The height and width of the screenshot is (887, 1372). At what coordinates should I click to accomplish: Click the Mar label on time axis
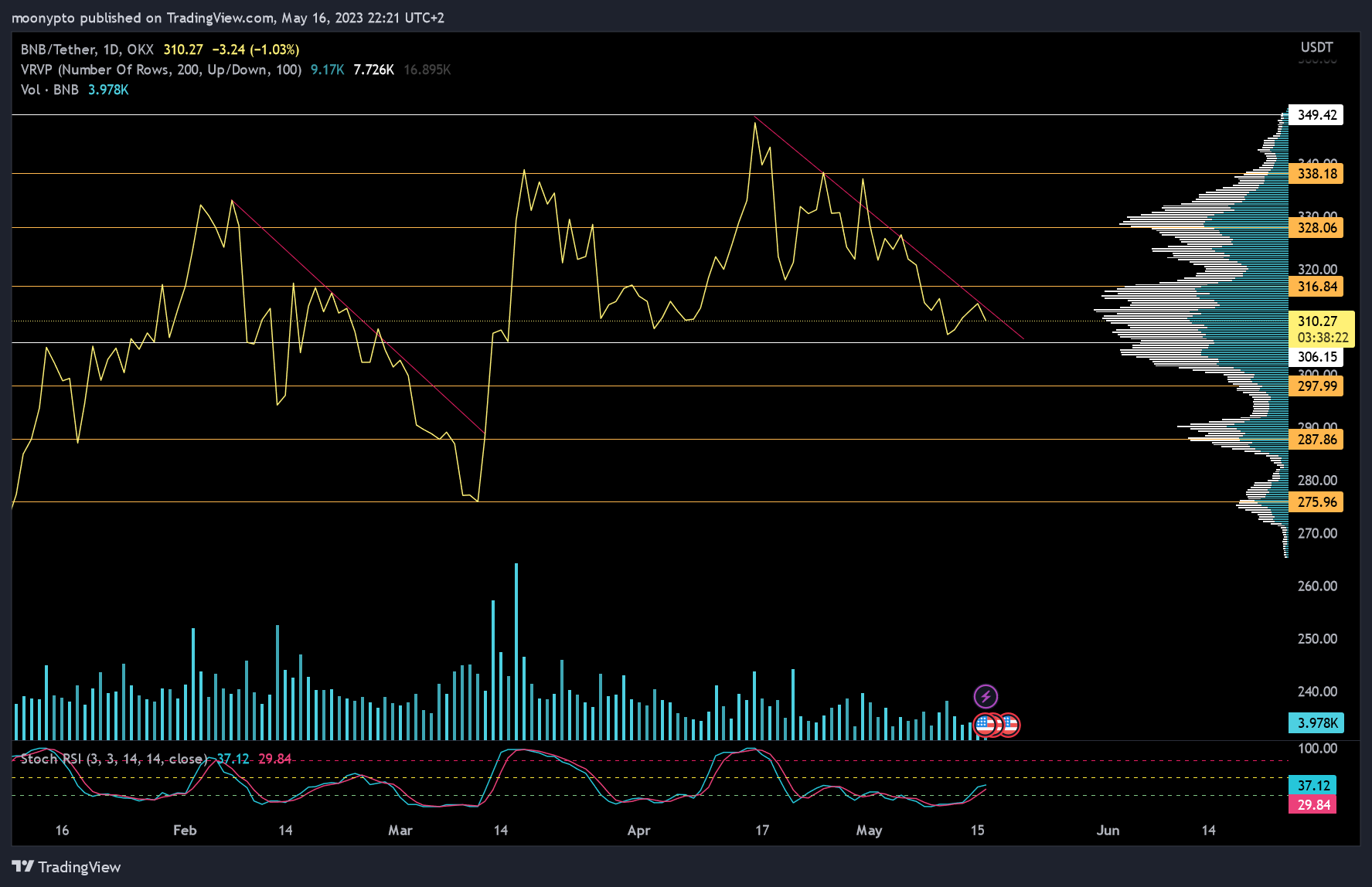click(x=400, y=831)
